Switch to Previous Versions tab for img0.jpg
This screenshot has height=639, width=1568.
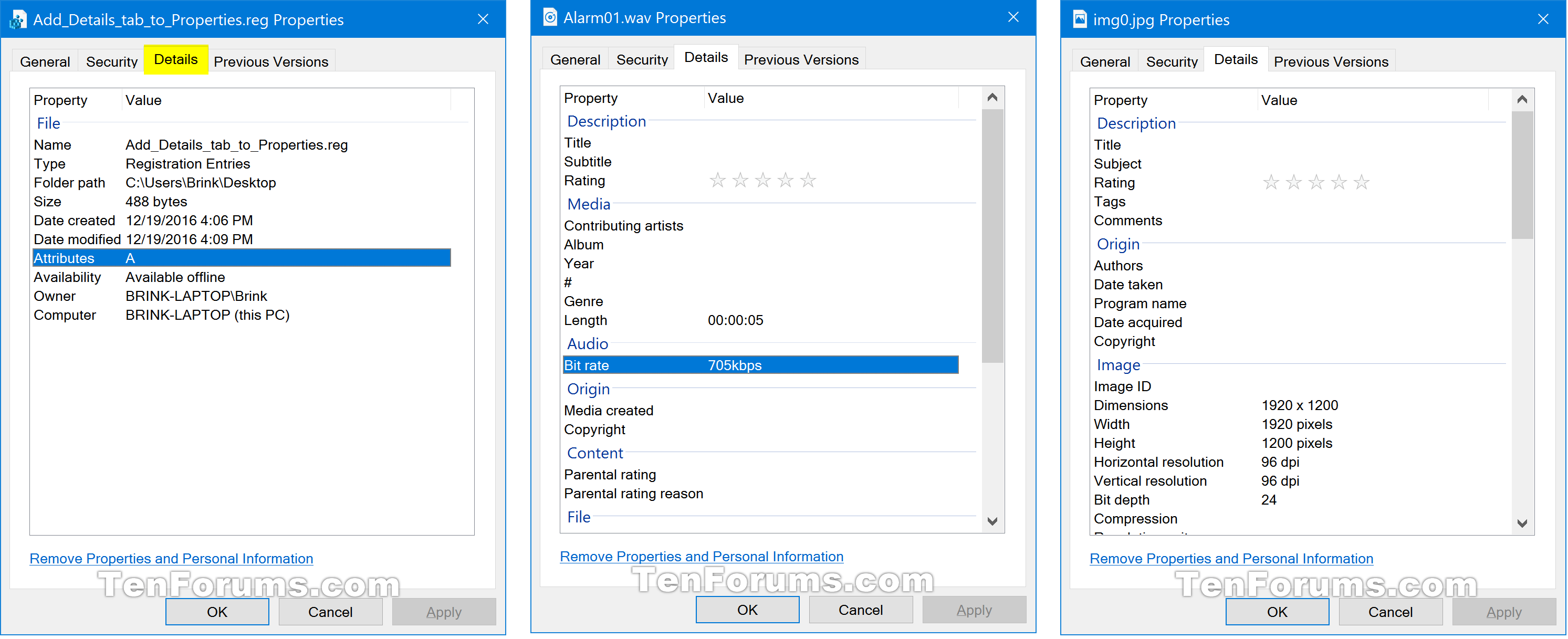pyautogui.click(x=1331, y=61)
